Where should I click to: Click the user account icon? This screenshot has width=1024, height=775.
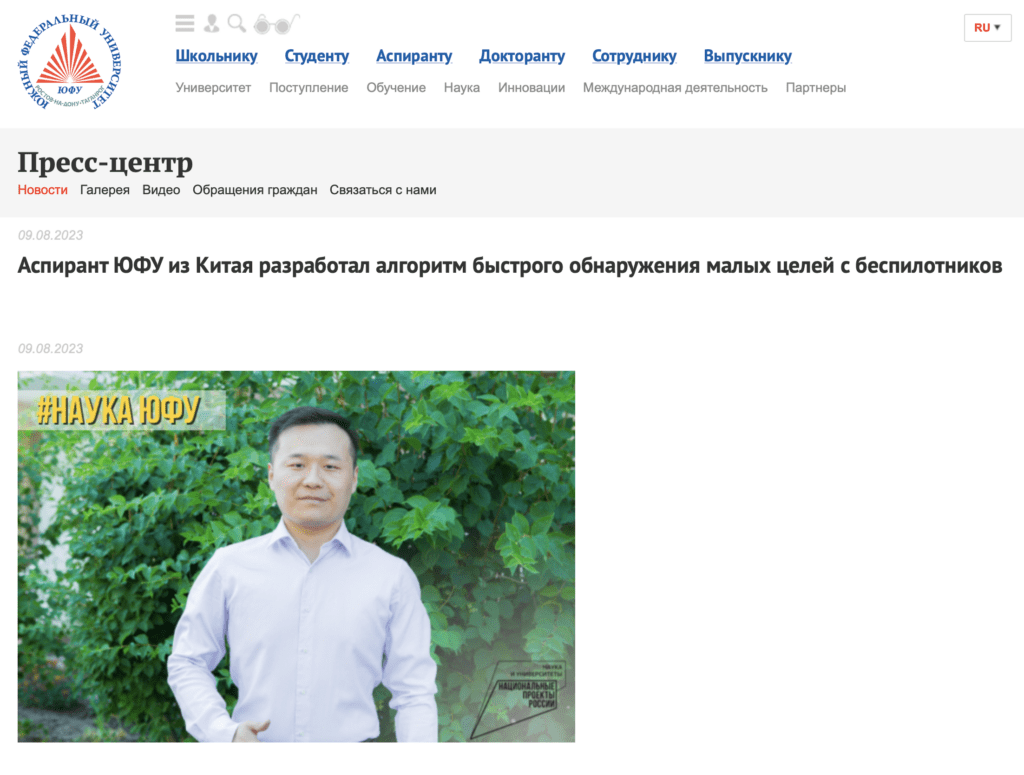click(212, 24)
